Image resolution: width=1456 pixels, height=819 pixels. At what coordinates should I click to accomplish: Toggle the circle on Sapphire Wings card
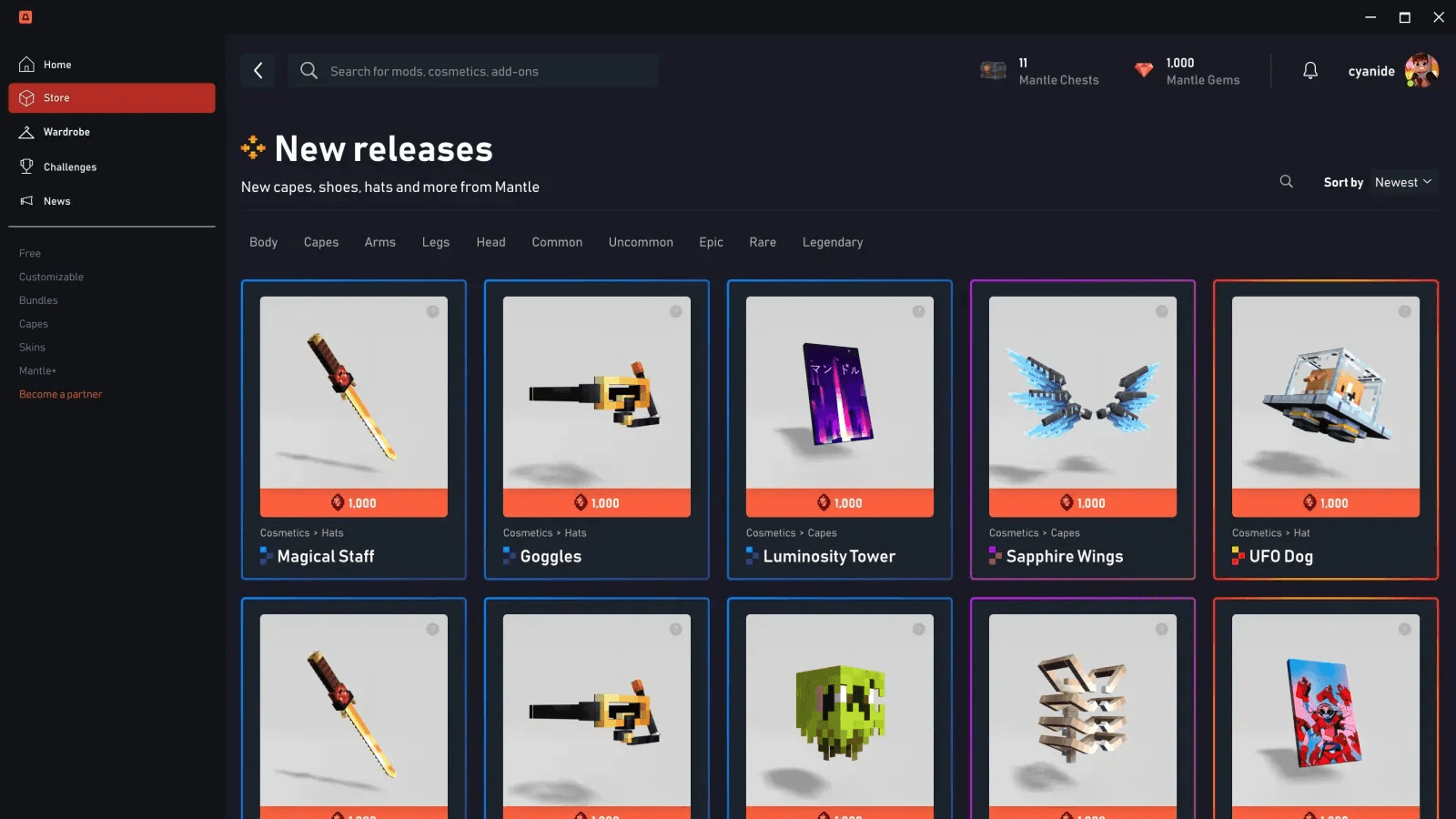pos(1161,311)
